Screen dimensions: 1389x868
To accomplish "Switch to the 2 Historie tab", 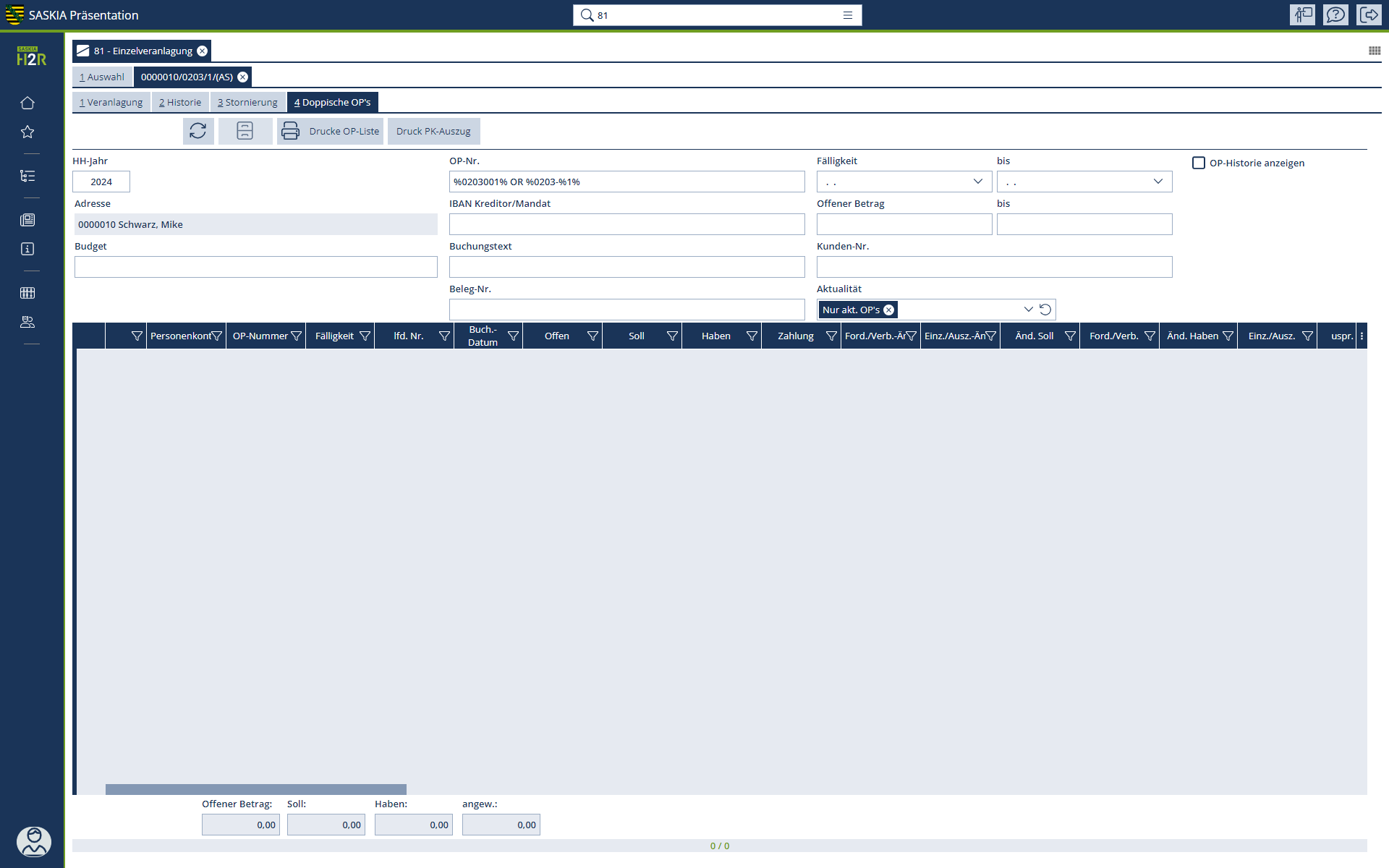I will click(x=180, y=102).
